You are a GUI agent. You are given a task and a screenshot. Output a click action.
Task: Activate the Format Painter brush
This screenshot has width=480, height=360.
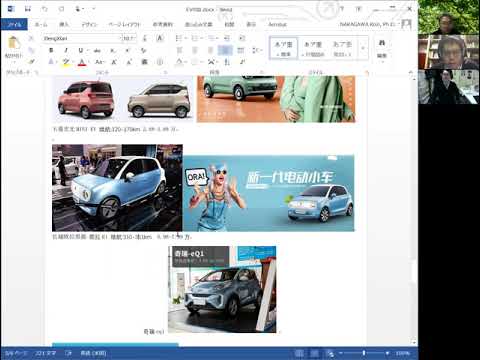[31, 61]
